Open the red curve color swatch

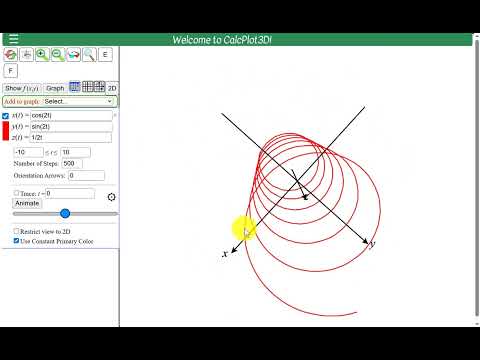(6, 131)
